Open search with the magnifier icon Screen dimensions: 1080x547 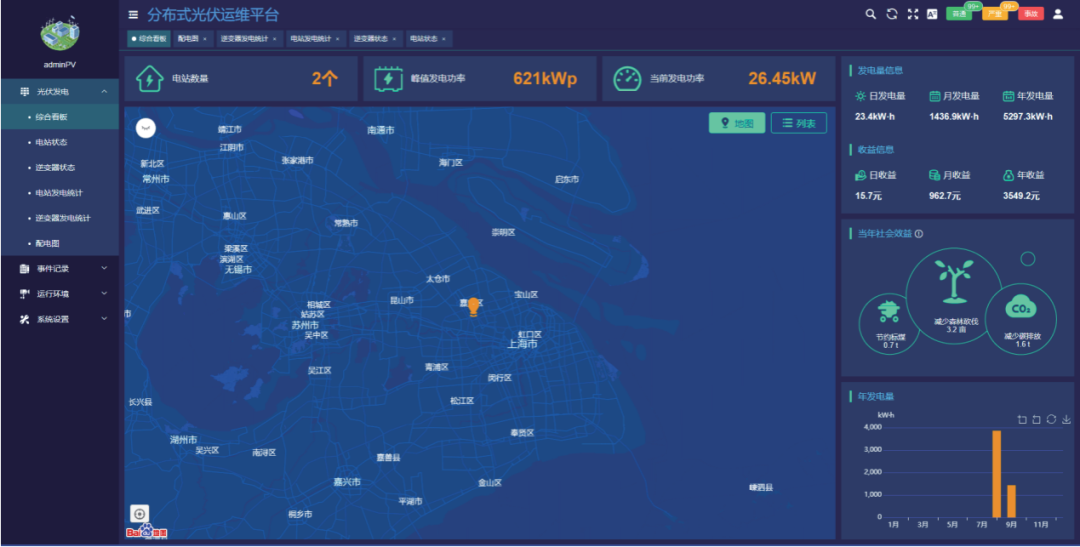(871, 14)
